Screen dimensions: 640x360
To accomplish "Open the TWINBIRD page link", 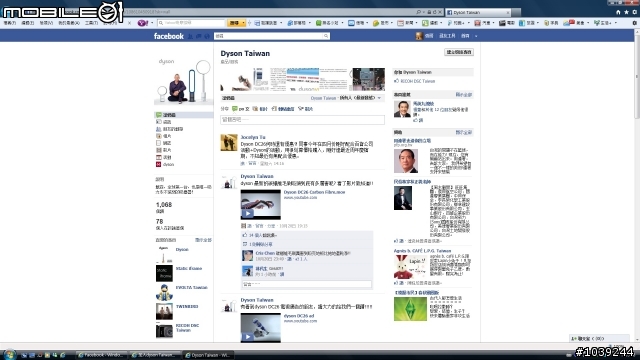I will pyautogui.click(x=187, y=306).
